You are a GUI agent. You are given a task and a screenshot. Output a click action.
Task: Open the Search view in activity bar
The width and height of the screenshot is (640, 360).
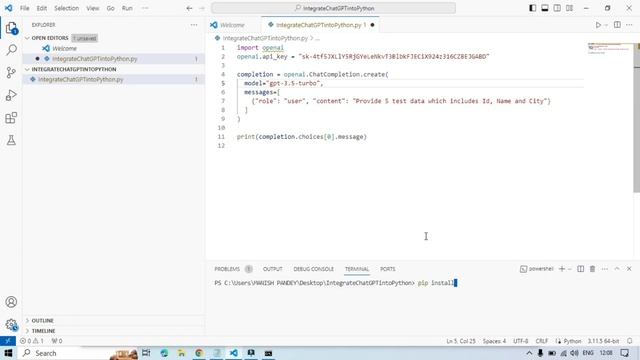point(11,50)
